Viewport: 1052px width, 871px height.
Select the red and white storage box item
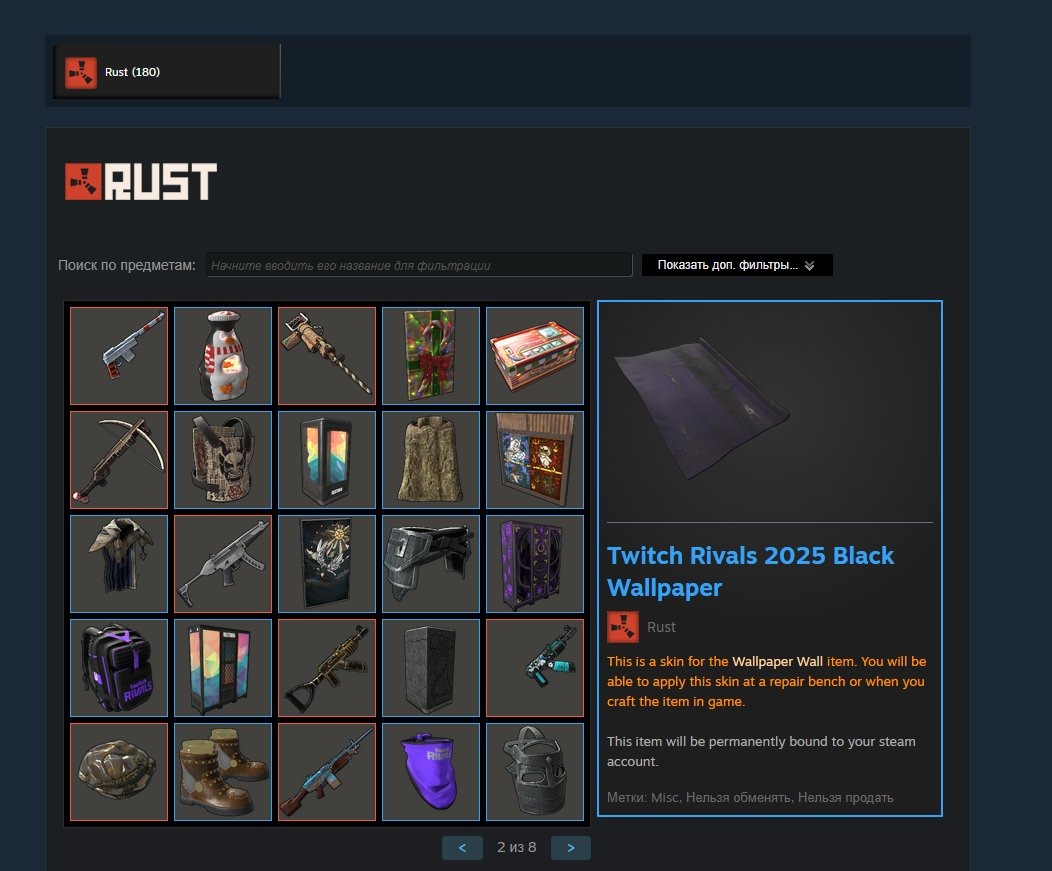(535, 356)
